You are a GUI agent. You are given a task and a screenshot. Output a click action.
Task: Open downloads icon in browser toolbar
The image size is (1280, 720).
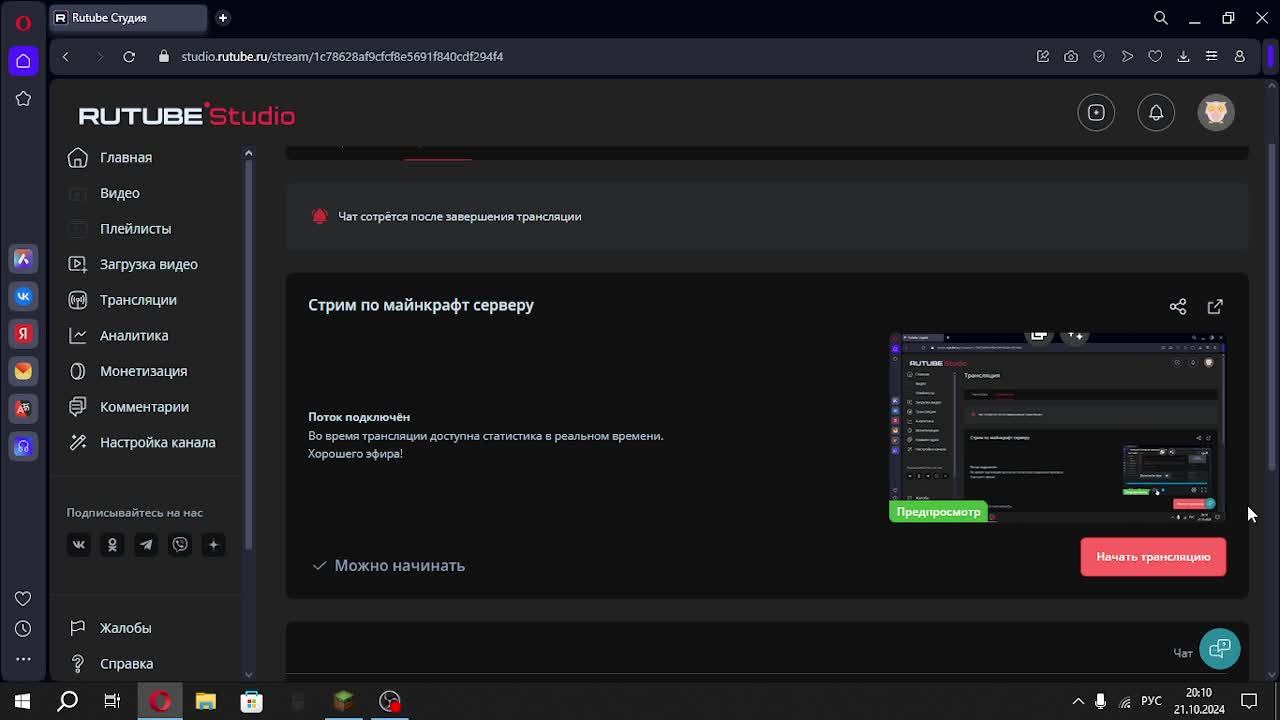[1183, 57]
